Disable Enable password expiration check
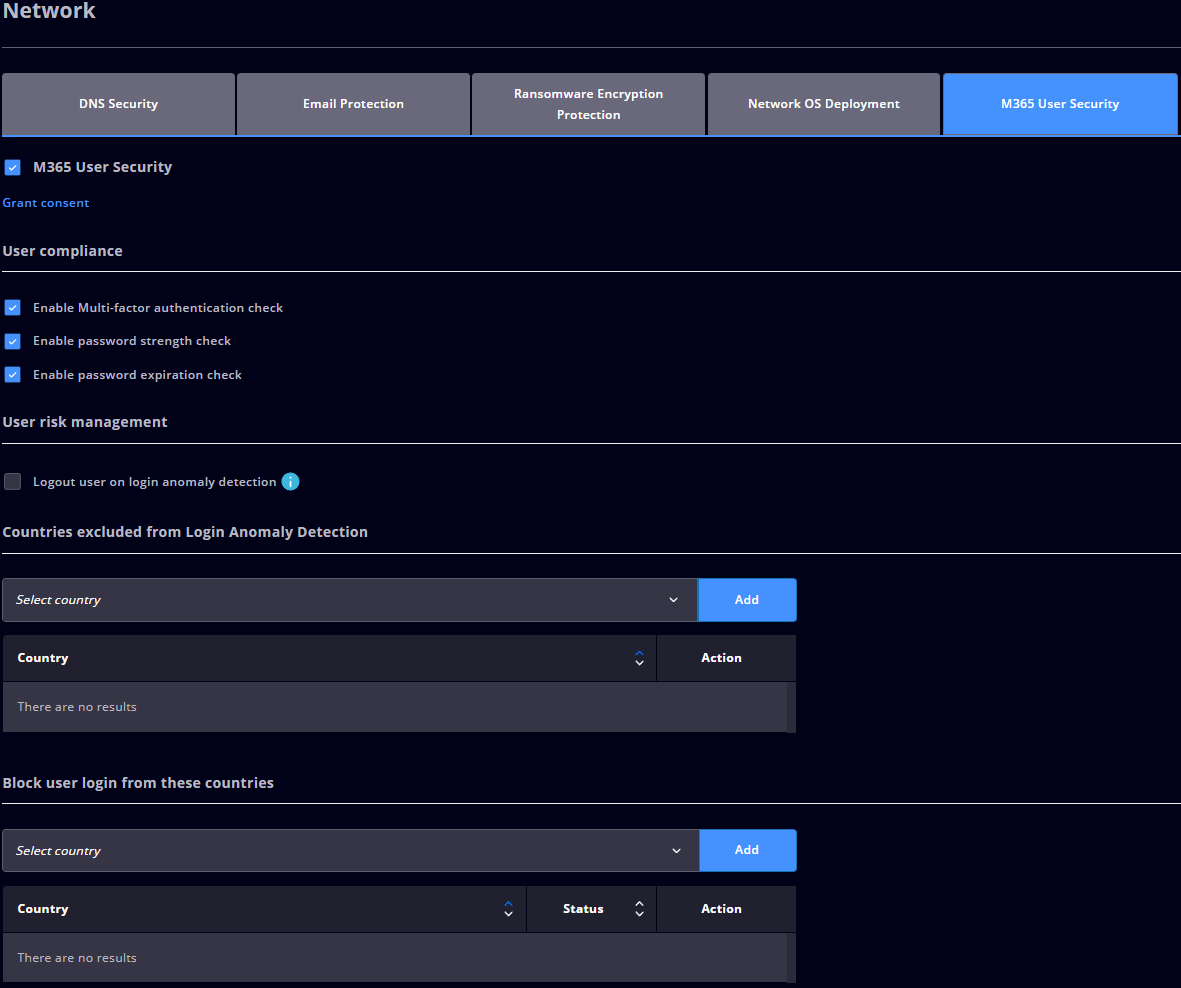The height and width of the screenshot is (988, 1181). coord(13,374)
